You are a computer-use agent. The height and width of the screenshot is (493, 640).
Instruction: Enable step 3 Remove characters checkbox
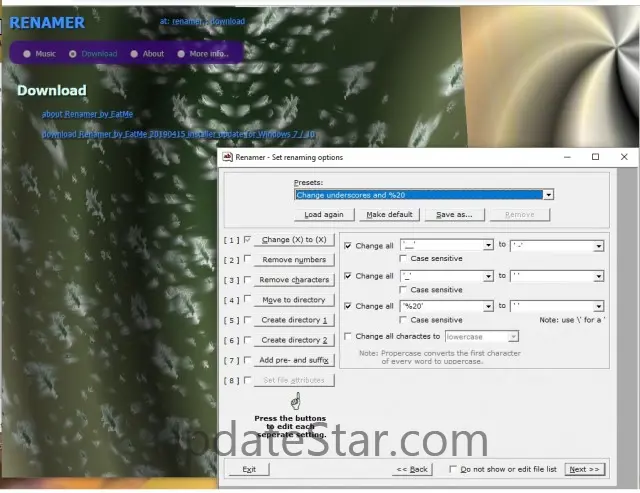tap(247, 280)
